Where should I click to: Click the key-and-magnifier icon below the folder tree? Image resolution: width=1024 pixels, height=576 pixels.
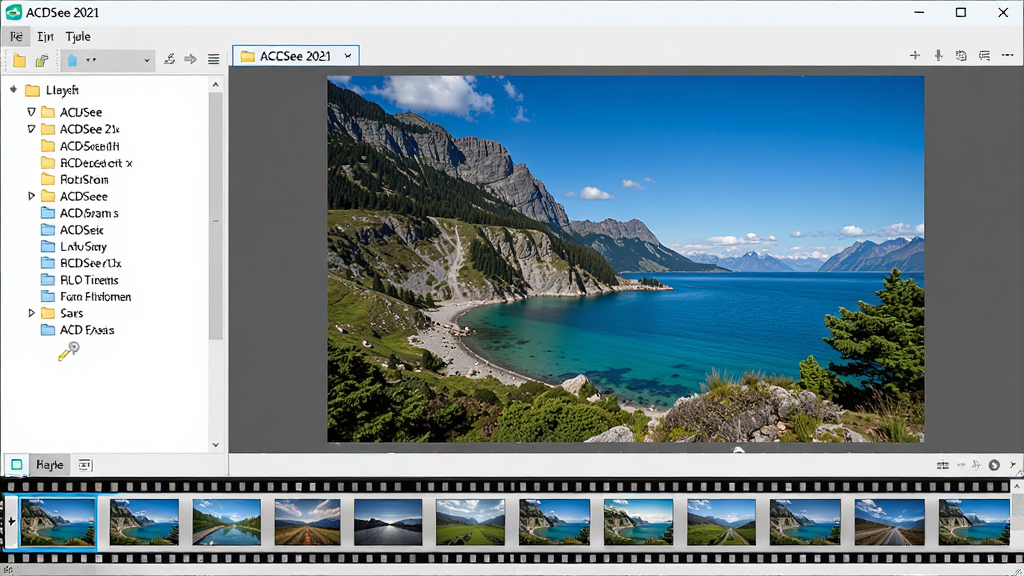tap(69, 351)
